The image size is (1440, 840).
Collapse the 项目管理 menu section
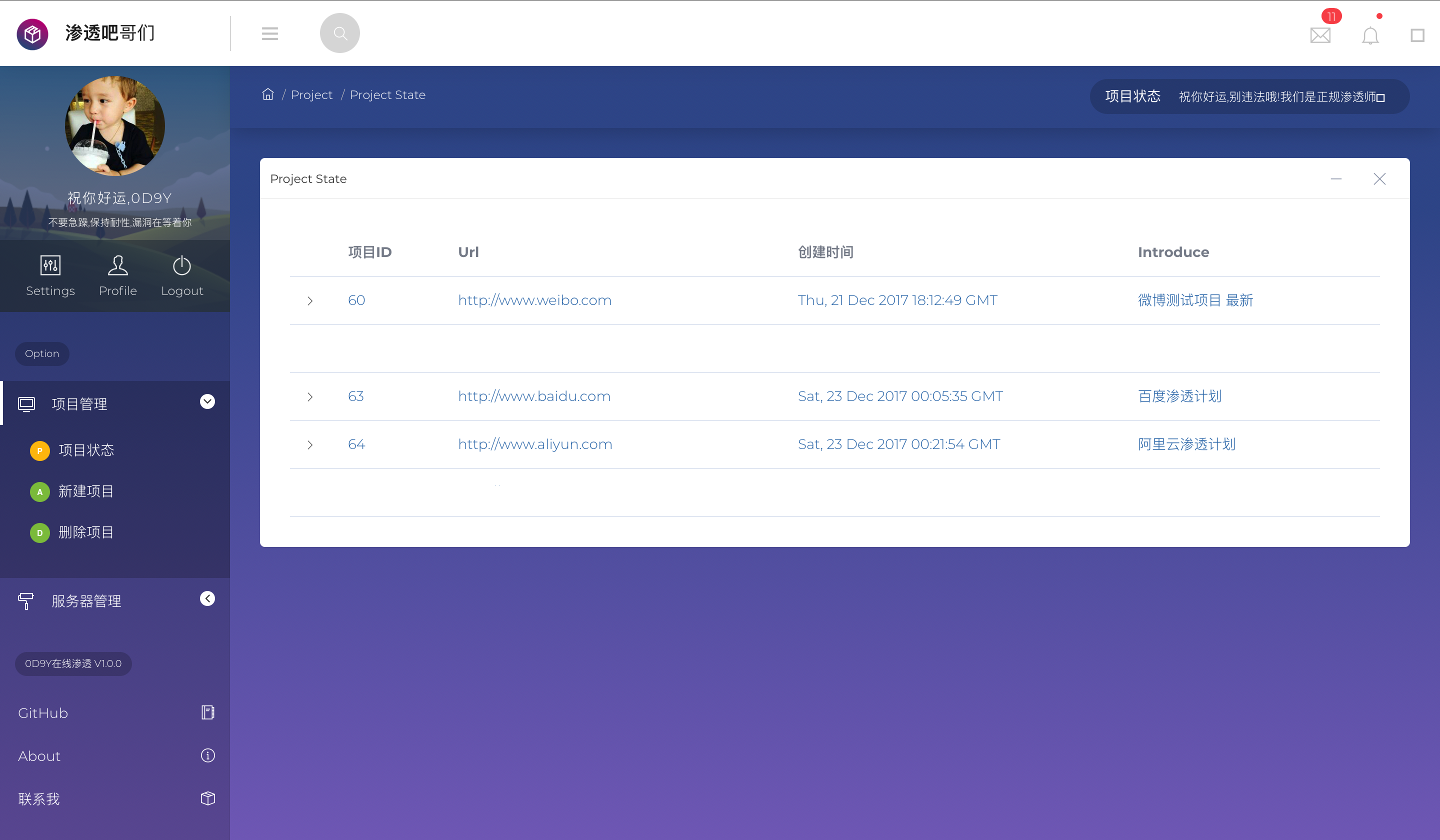coord(207,401)
